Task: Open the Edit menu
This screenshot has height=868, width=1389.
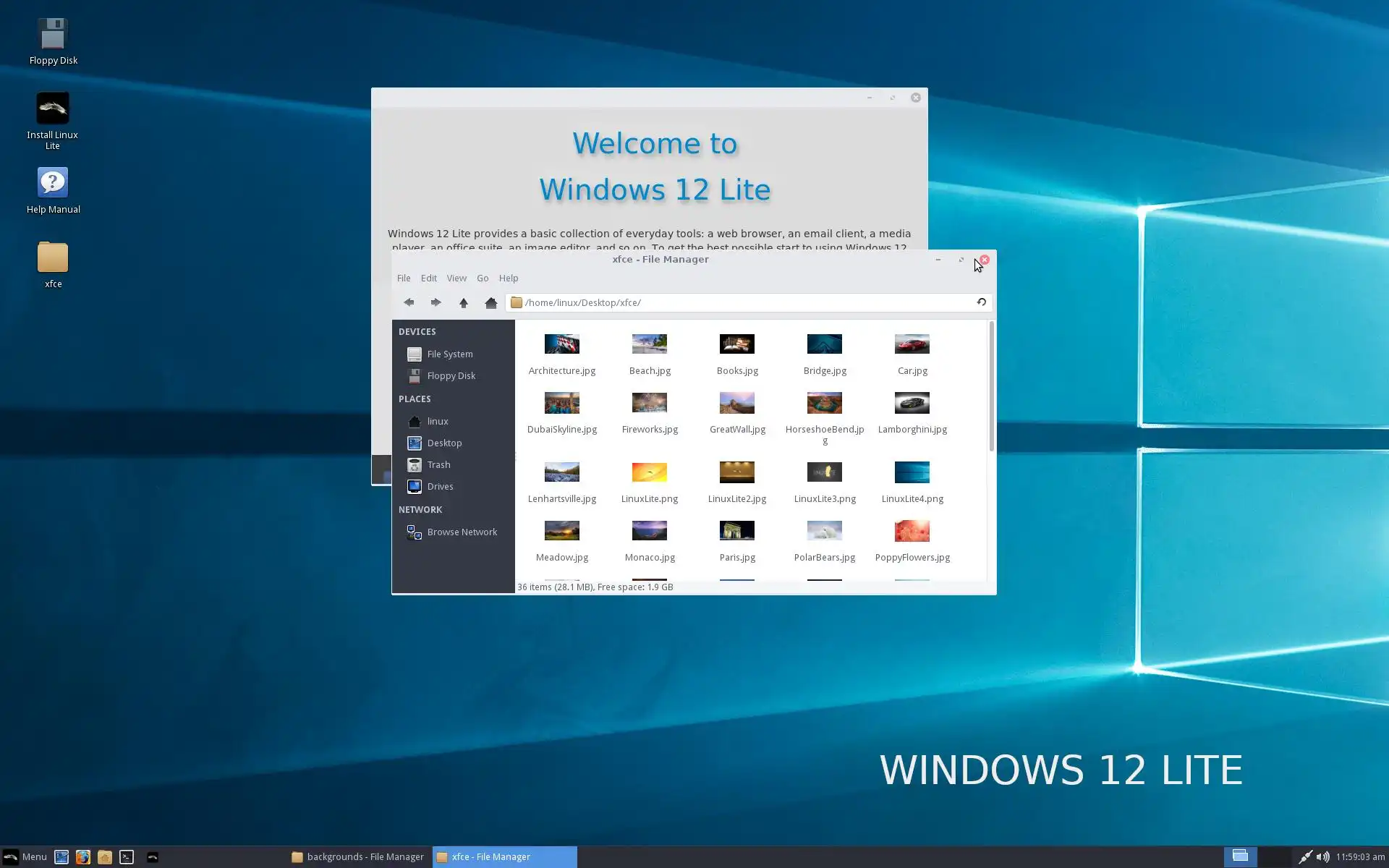Action: (429, 278)
